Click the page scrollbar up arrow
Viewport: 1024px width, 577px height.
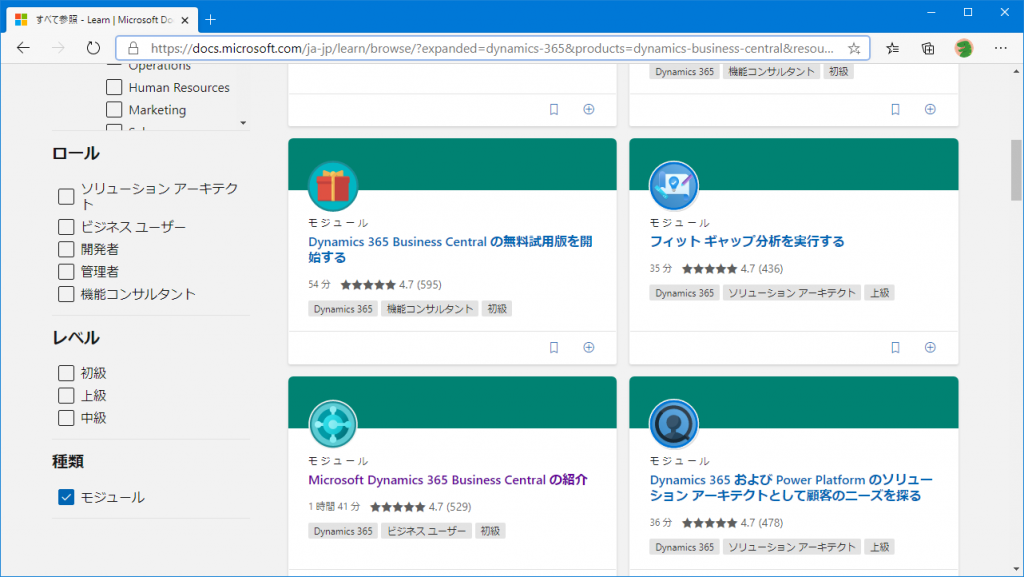click(1016, 71)
